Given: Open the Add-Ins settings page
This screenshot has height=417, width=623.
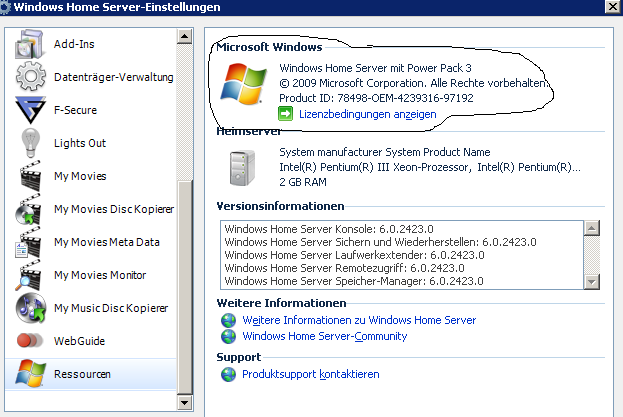Looking at the screenshot, I should [91, 44].
